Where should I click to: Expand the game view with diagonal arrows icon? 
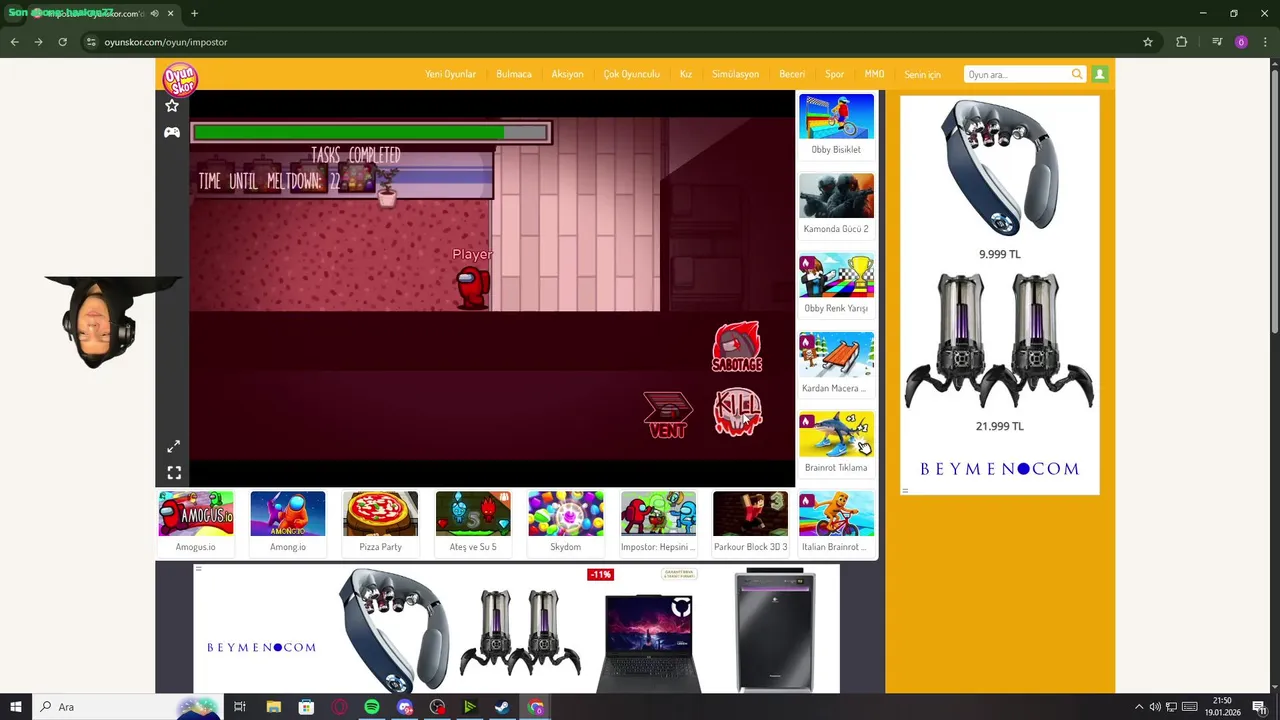(174, 446)
